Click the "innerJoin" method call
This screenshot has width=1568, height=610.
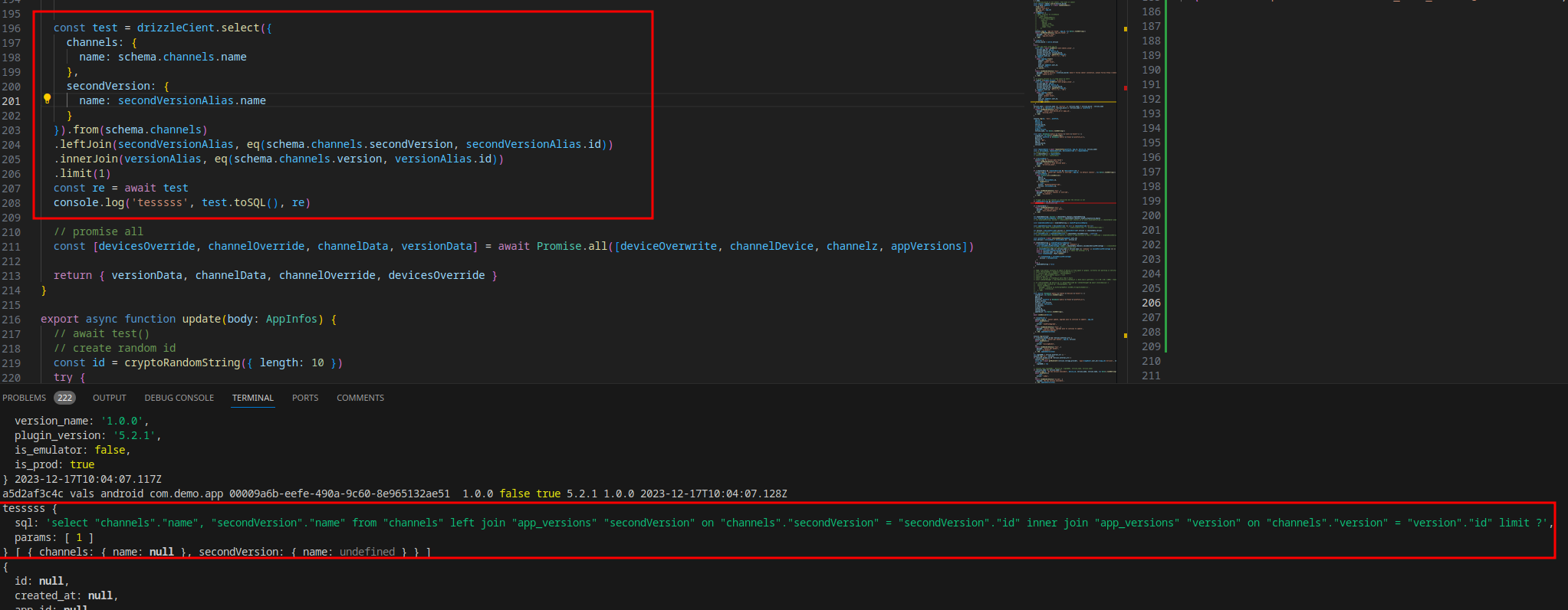[89, 159]
